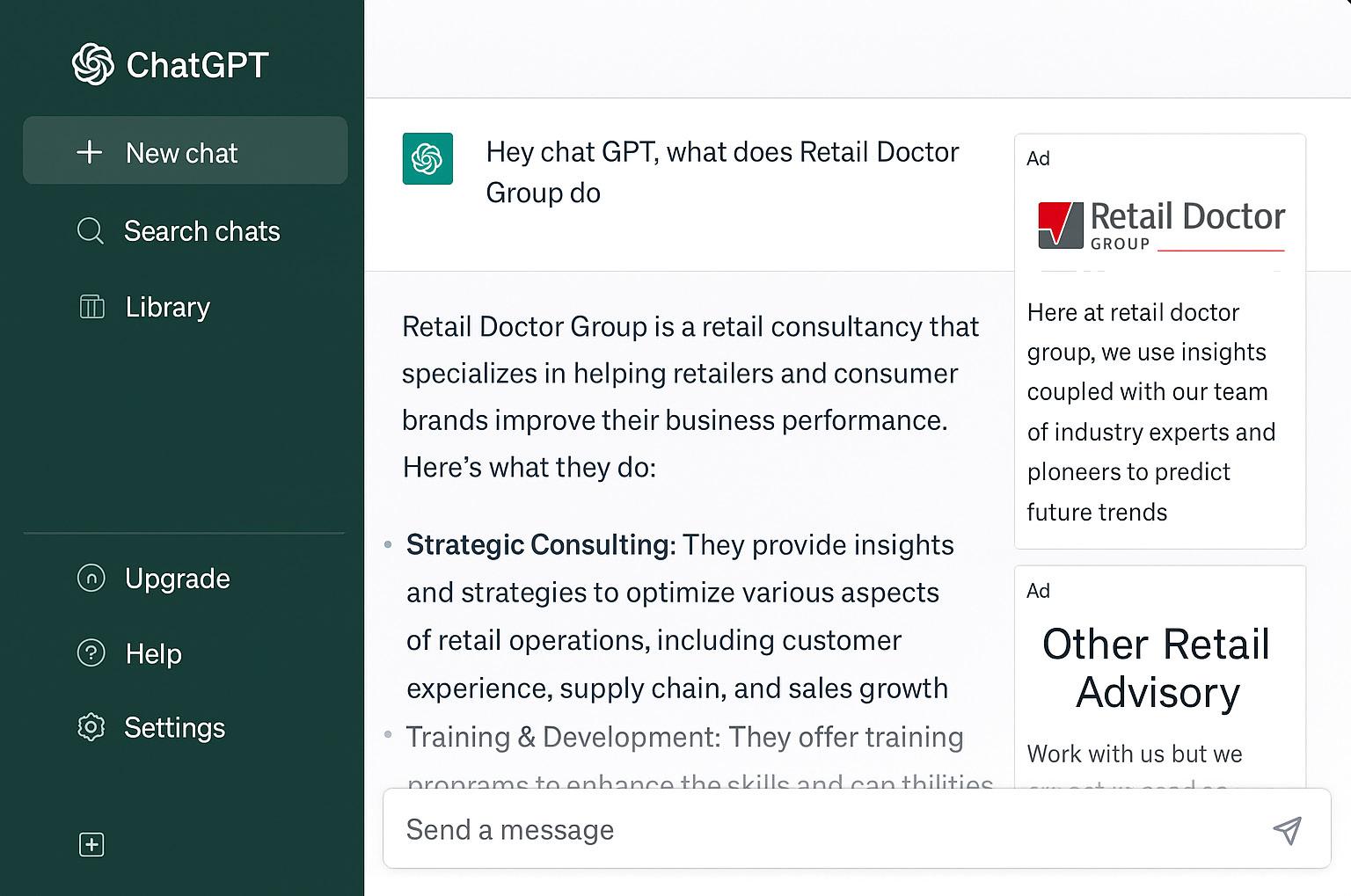Open the "Other Retail Advisory" ad heading

(x=1157, y=668)
